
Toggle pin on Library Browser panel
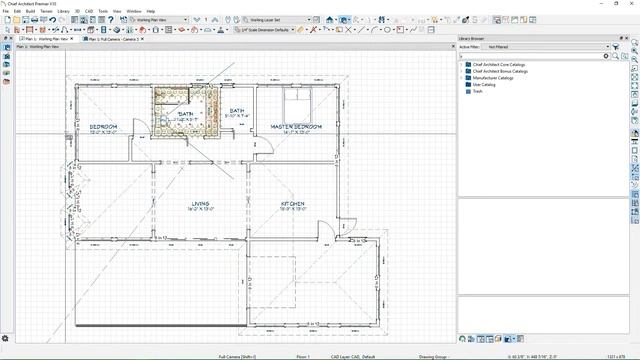pyautogui.click(x=621, y=38)
